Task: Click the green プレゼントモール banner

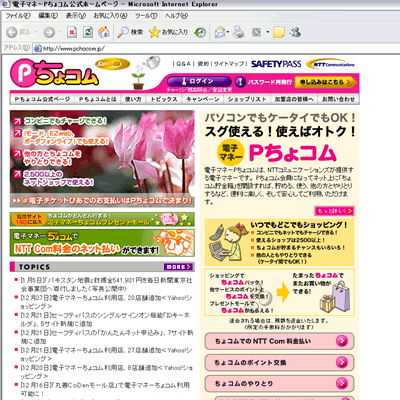Action: pyautogui.click(x=102, y=219)
